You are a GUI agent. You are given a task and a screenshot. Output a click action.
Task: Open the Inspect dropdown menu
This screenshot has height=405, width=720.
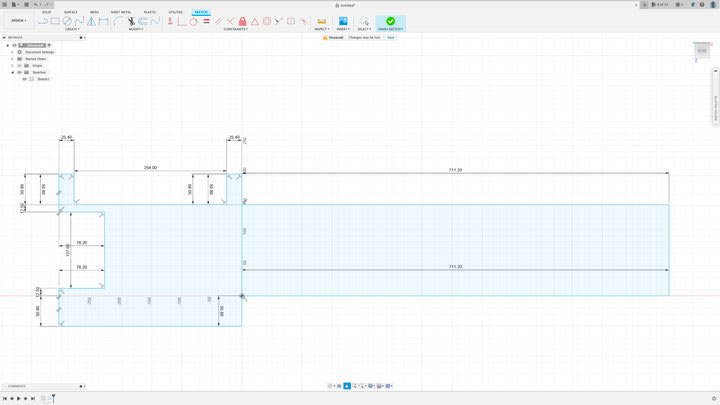(x=322, y=29)
